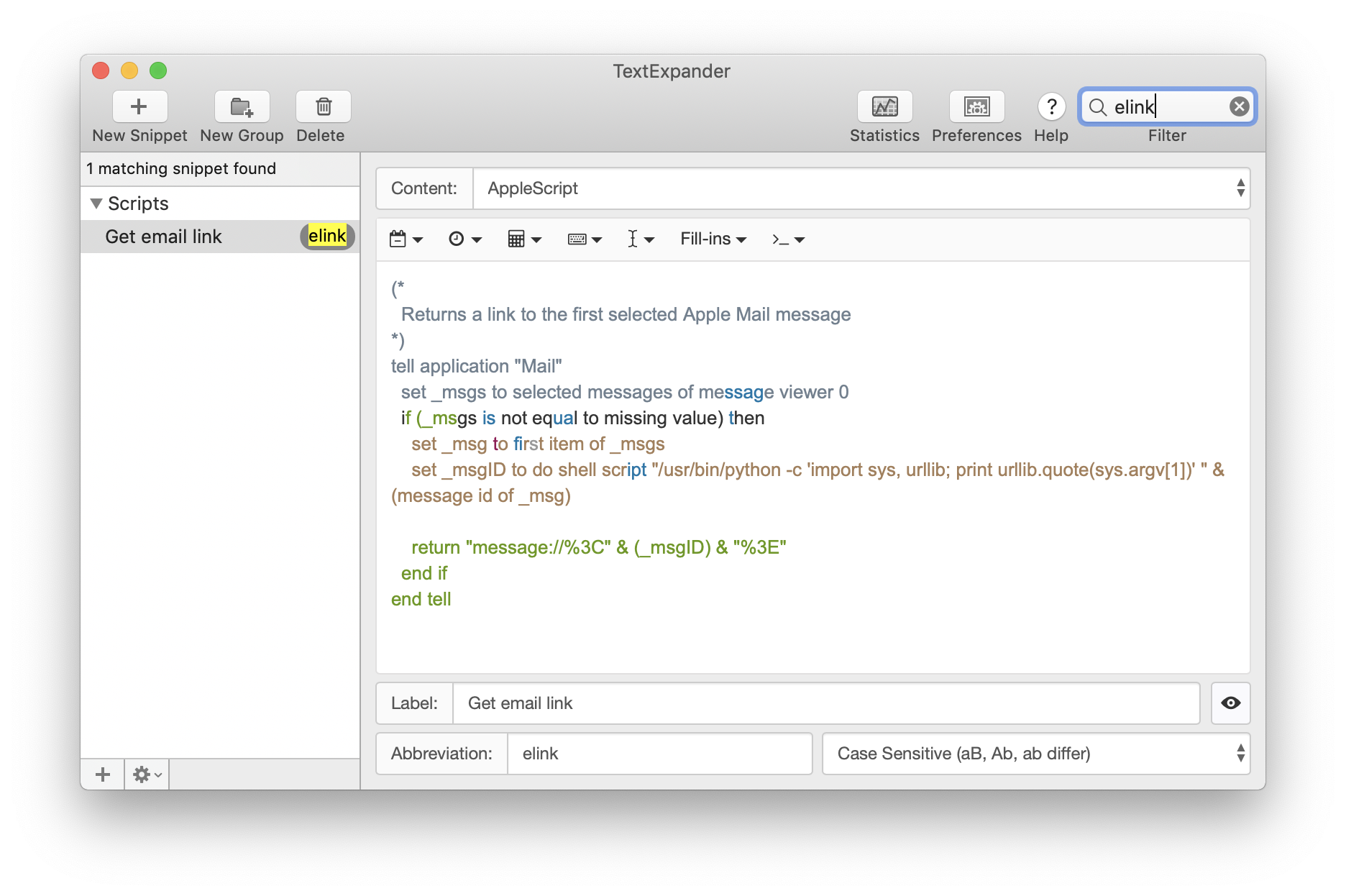The height and width of the screenshot is (896, 1346).
Task: Click the yellow minimize window button
Action: [129, 70]
